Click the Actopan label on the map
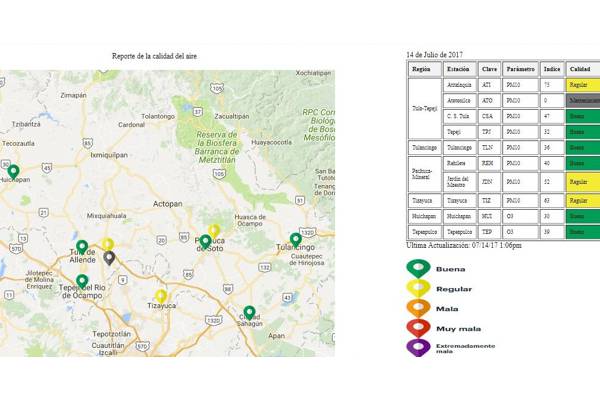 click(168, 204)
